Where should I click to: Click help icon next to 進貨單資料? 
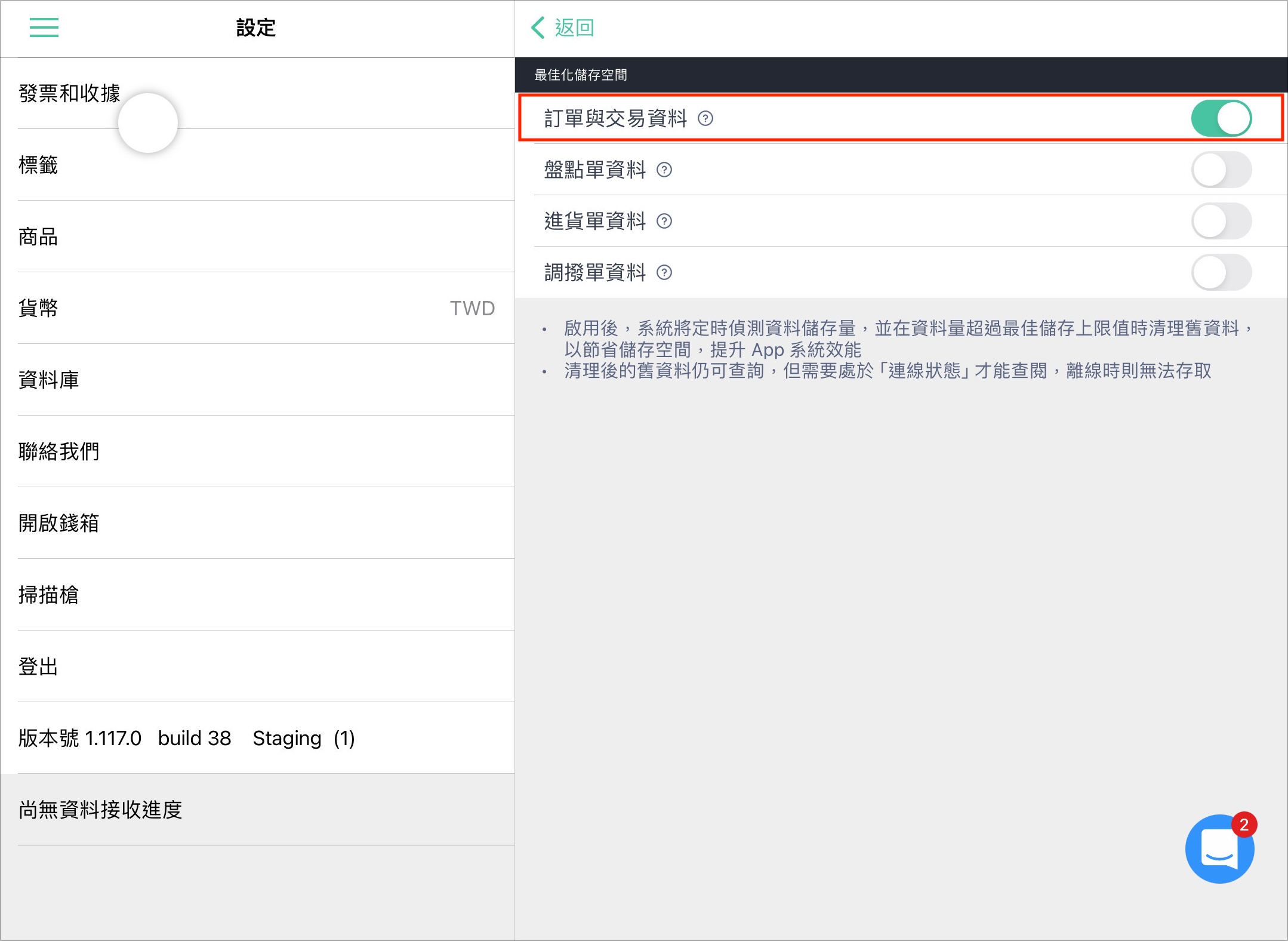(664, 222)
